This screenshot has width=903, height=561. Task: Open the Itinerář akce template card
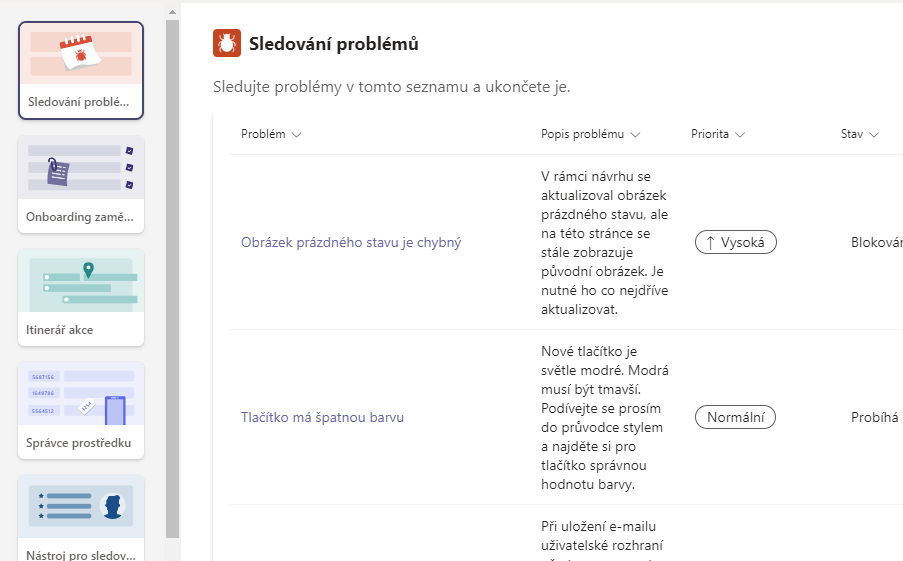point(81,297)
